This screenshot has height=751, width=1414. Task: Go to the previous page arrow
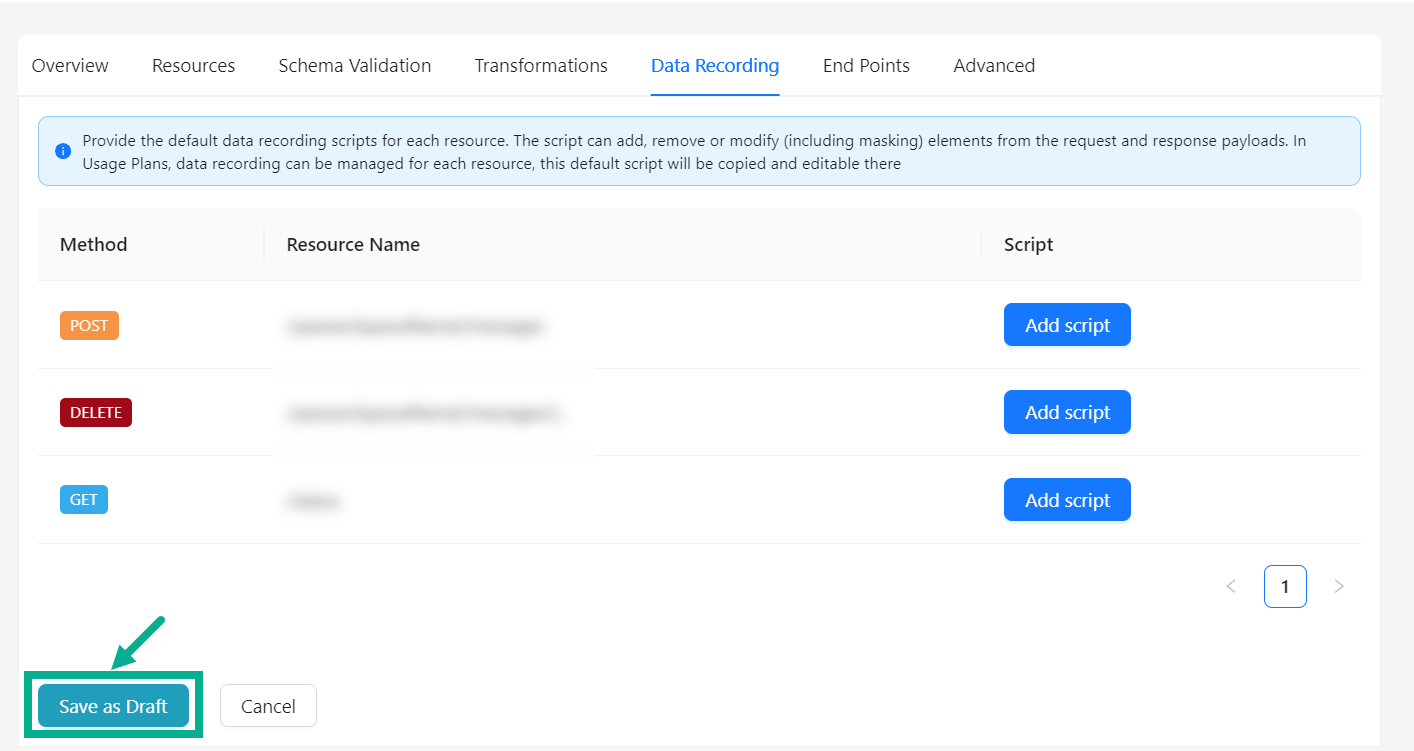point(1231,586)
